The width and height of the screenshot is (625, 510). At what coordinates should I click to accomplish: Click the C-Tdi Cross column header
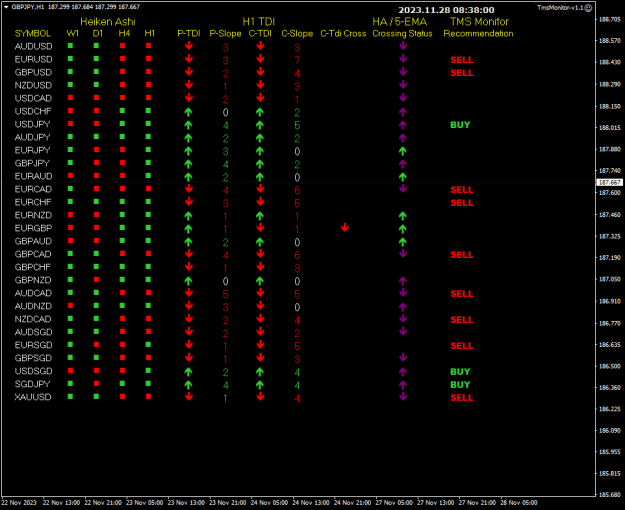point(343,33)
